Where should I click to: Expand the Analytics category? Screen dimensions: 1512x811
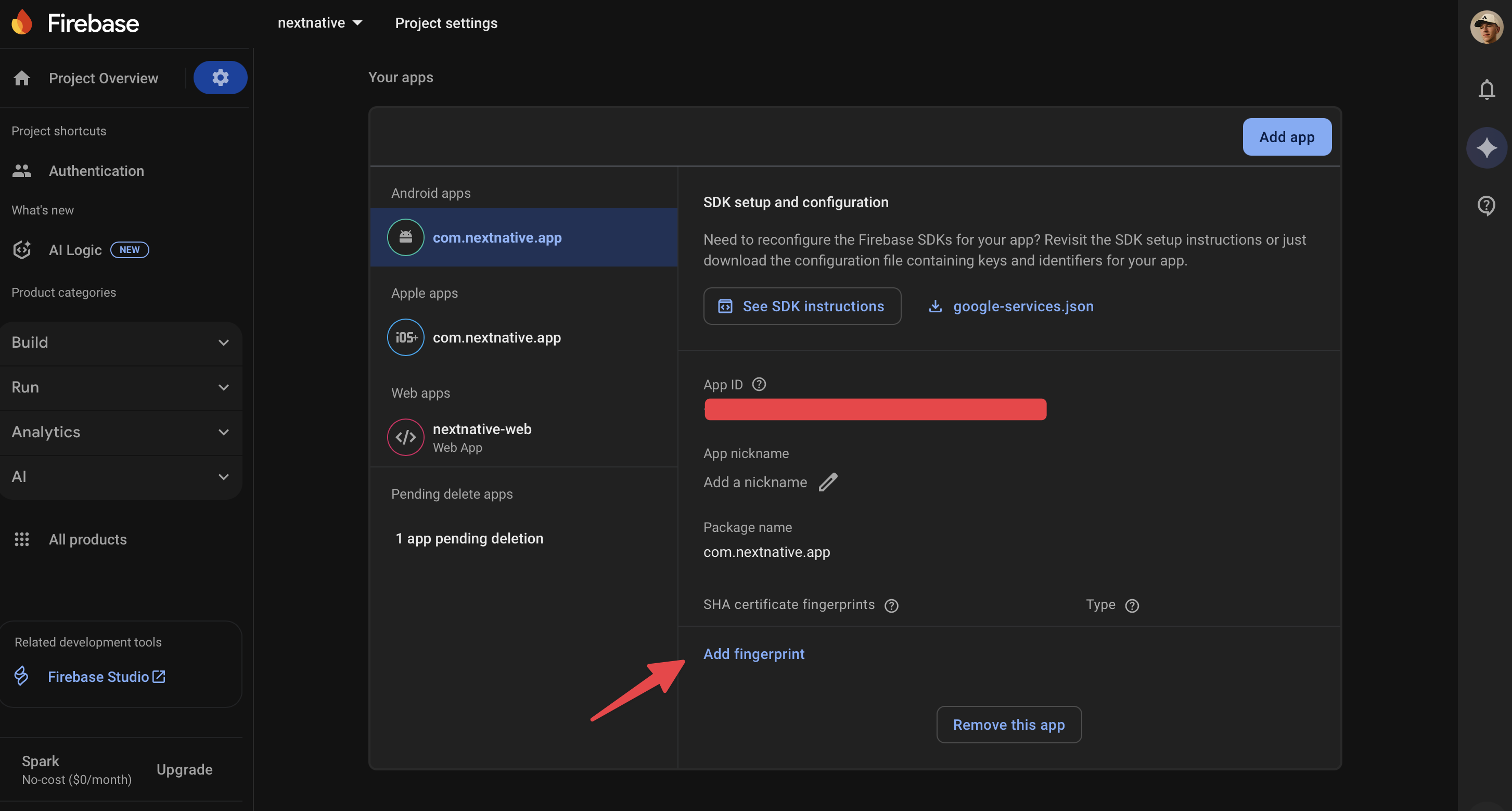click(121, 432)
